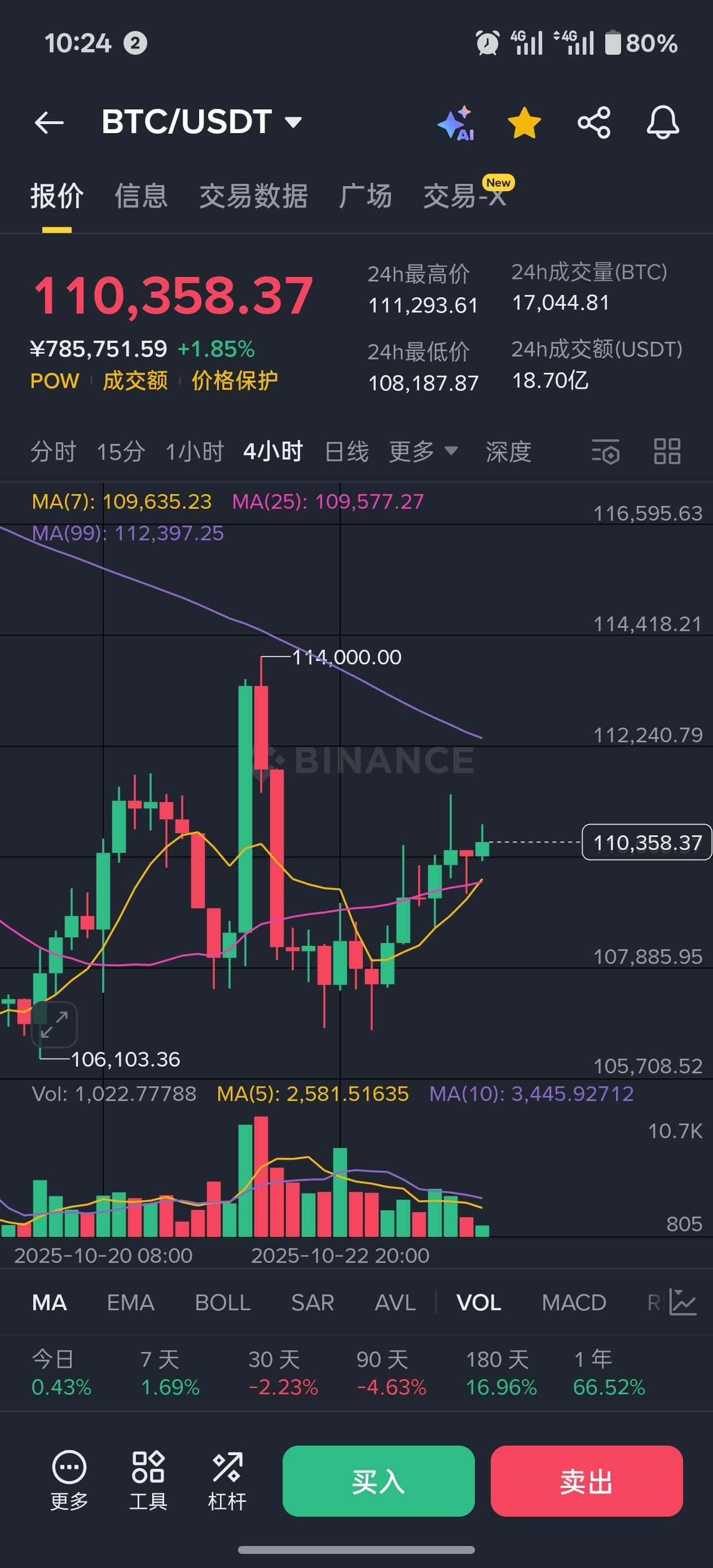This screenshot has height=1568, width=713.
Task: Open the chart layout grid icon
Action: click(x=667, y=452)
